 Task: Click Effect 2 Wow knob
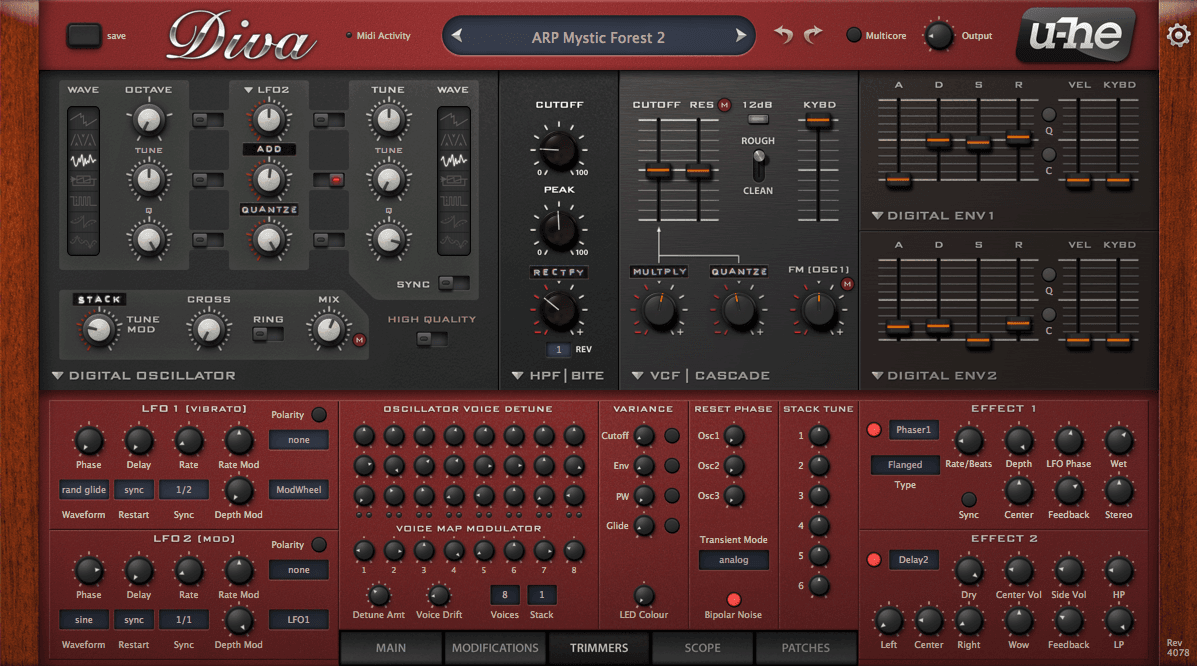pyautogui.click(x=1018, y=621)
